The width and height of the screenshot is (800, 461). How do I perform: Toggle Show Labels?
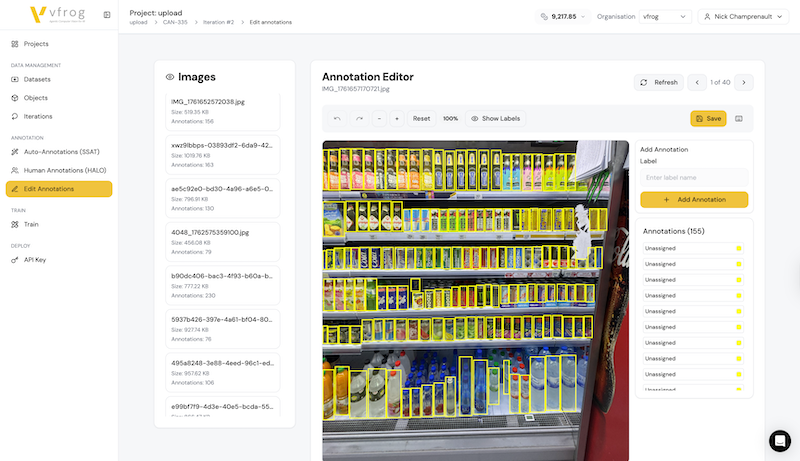(495, 118)
